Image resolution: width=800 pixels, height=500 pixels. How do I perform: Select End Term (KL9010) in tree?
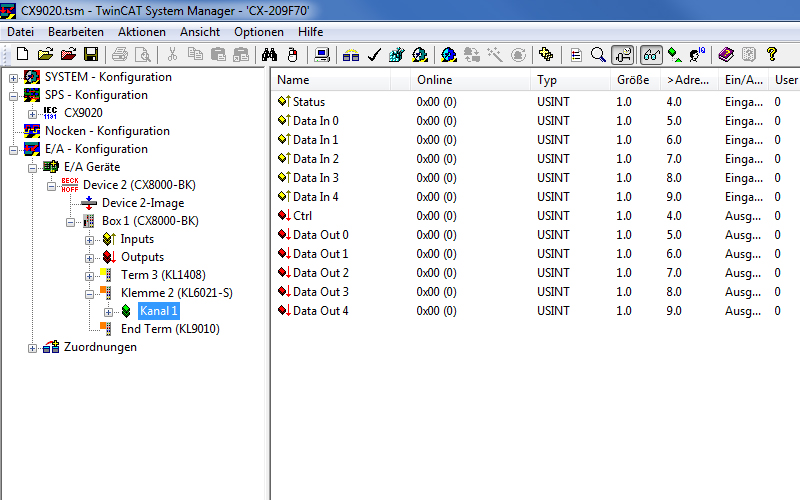pos(170,329)
